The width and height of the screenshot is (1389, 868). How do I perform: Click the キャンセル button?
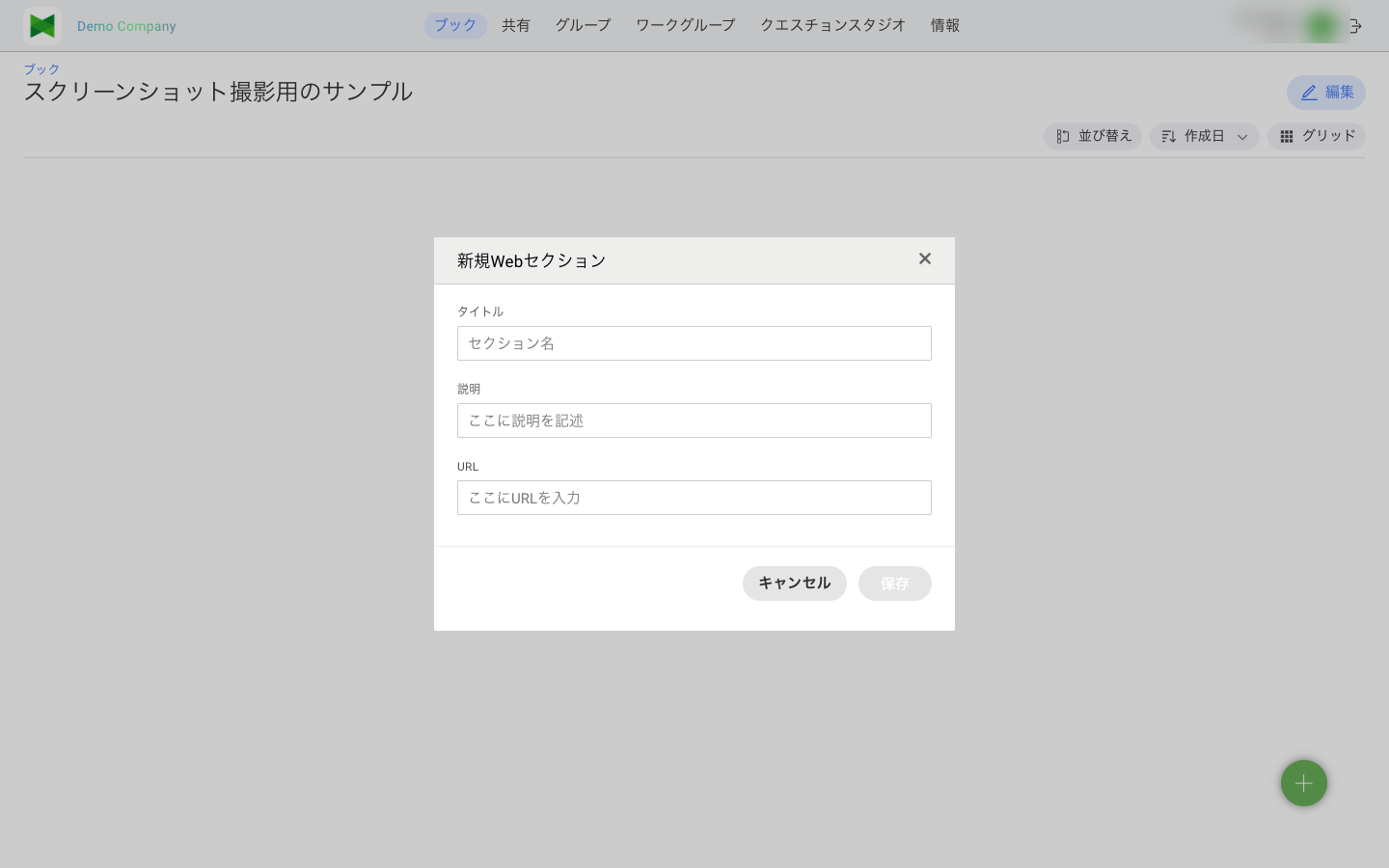(x=795, y=583)
